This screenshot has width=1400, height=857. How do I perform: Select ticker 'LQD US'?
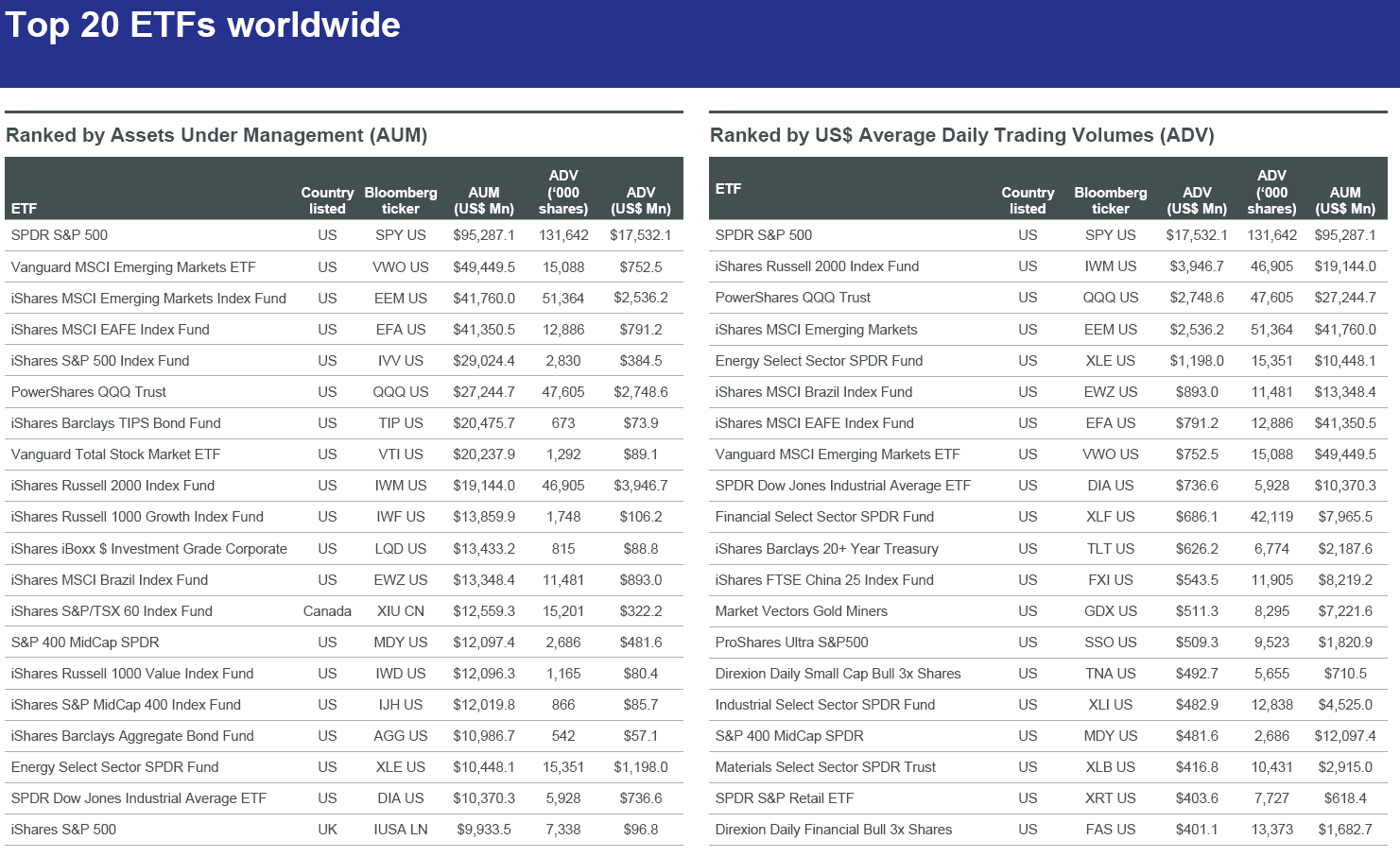pyautogui.click(x=401, y=549)
